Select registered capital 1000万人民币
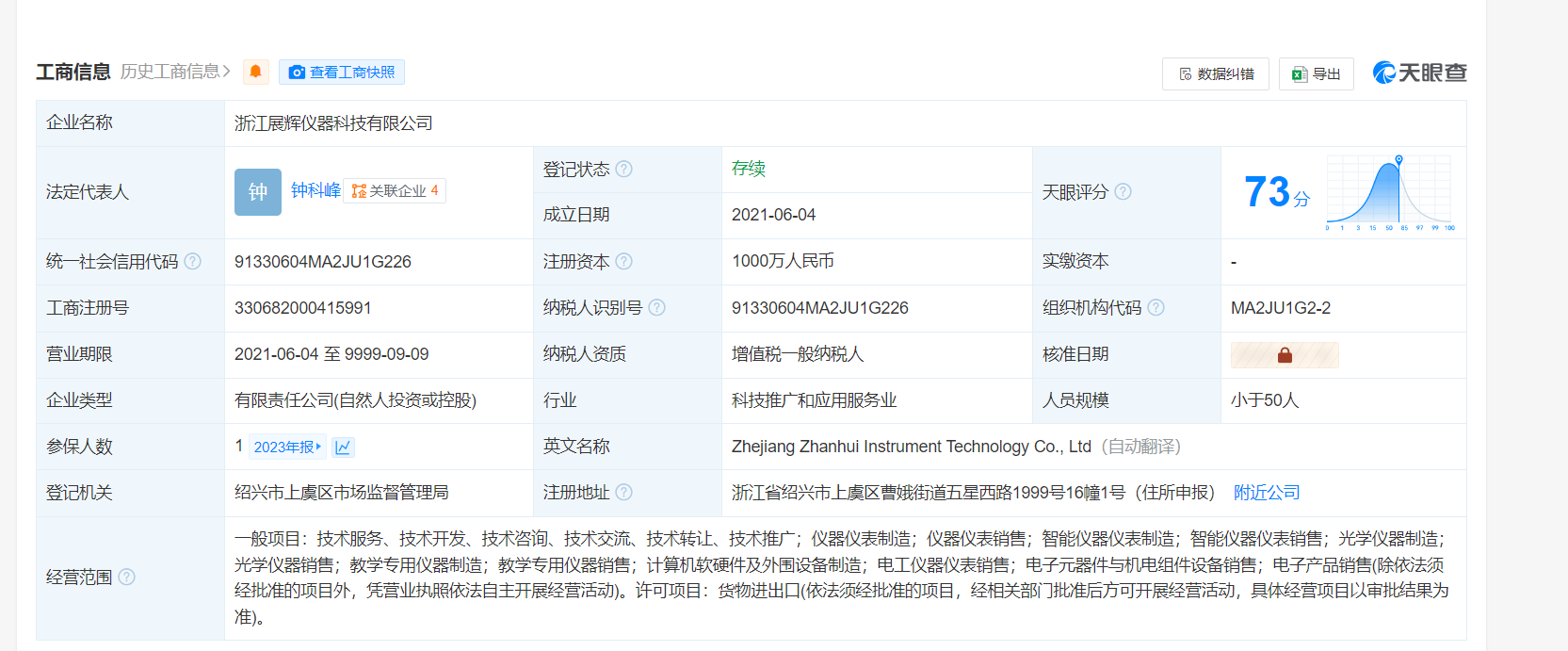Viewport: 1568px width, 651px height. pyautogui.click(x=783, y=261)
